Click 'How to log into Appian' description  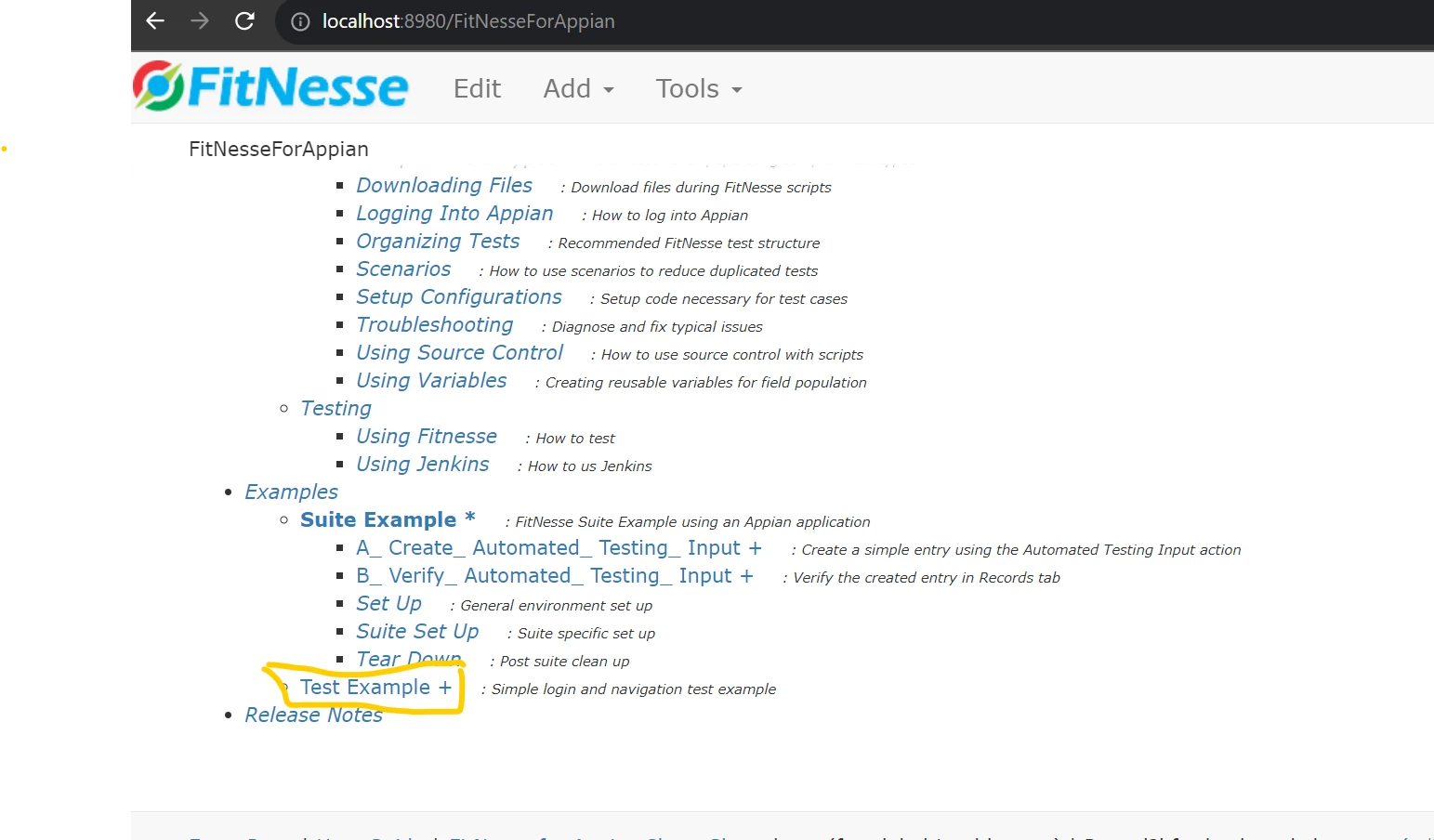pos(669,216)
